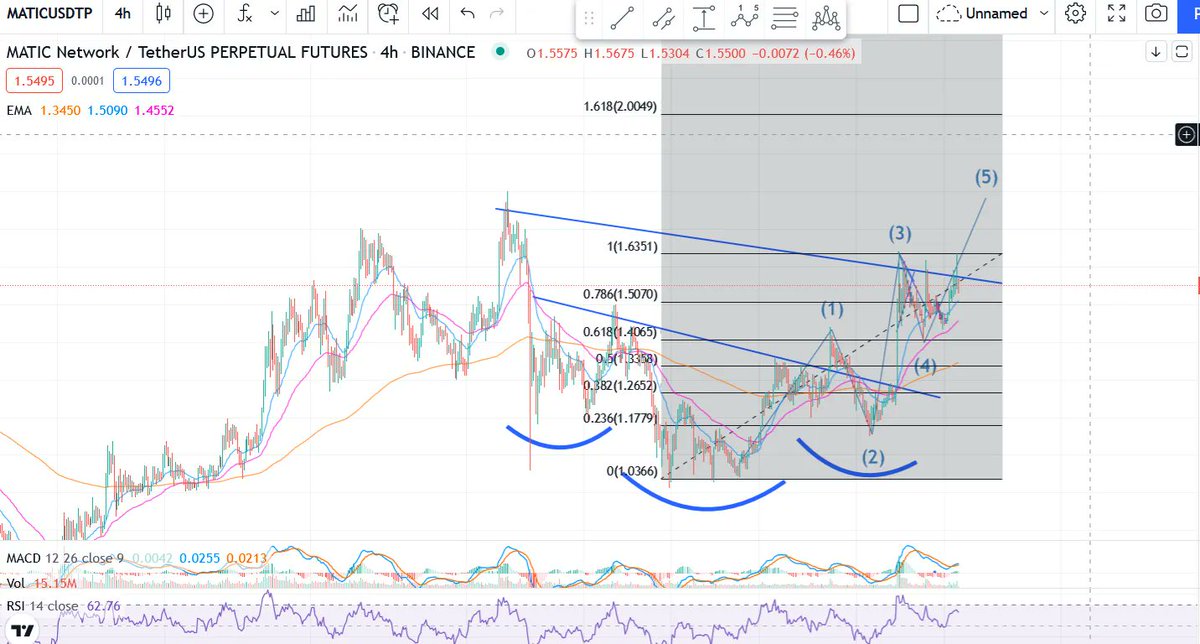
Task: Click the green market status dot
Action: tap(501, 53)
